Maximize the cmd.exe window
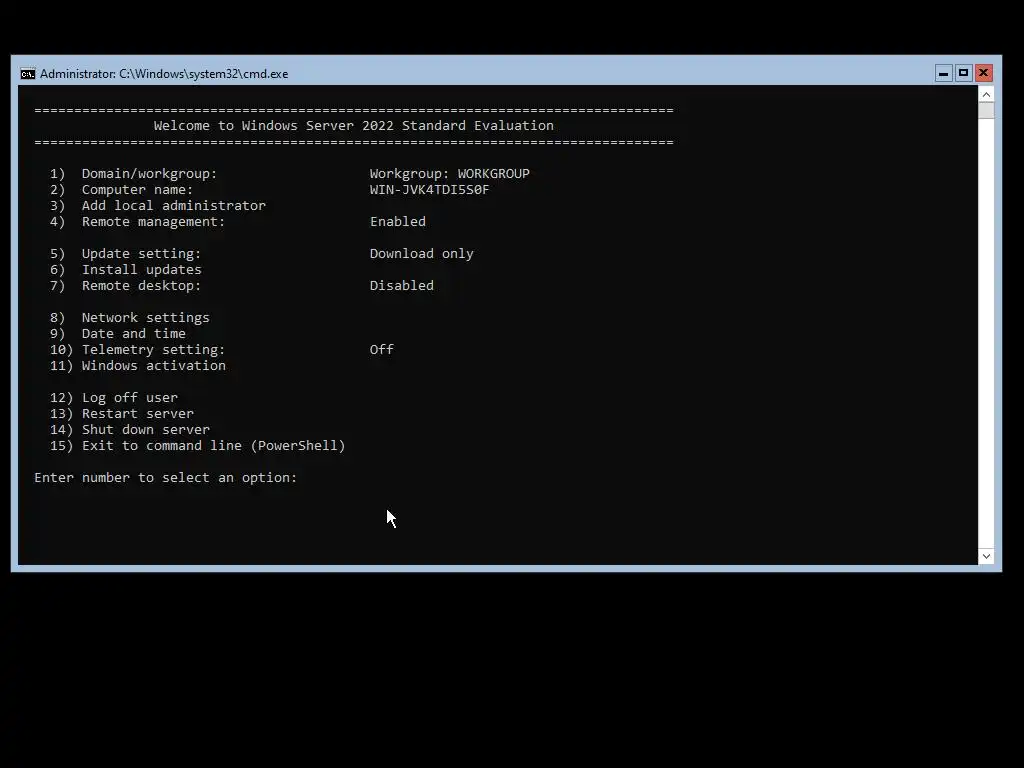Screen dimensions: 1024x768 click(963, 73)
